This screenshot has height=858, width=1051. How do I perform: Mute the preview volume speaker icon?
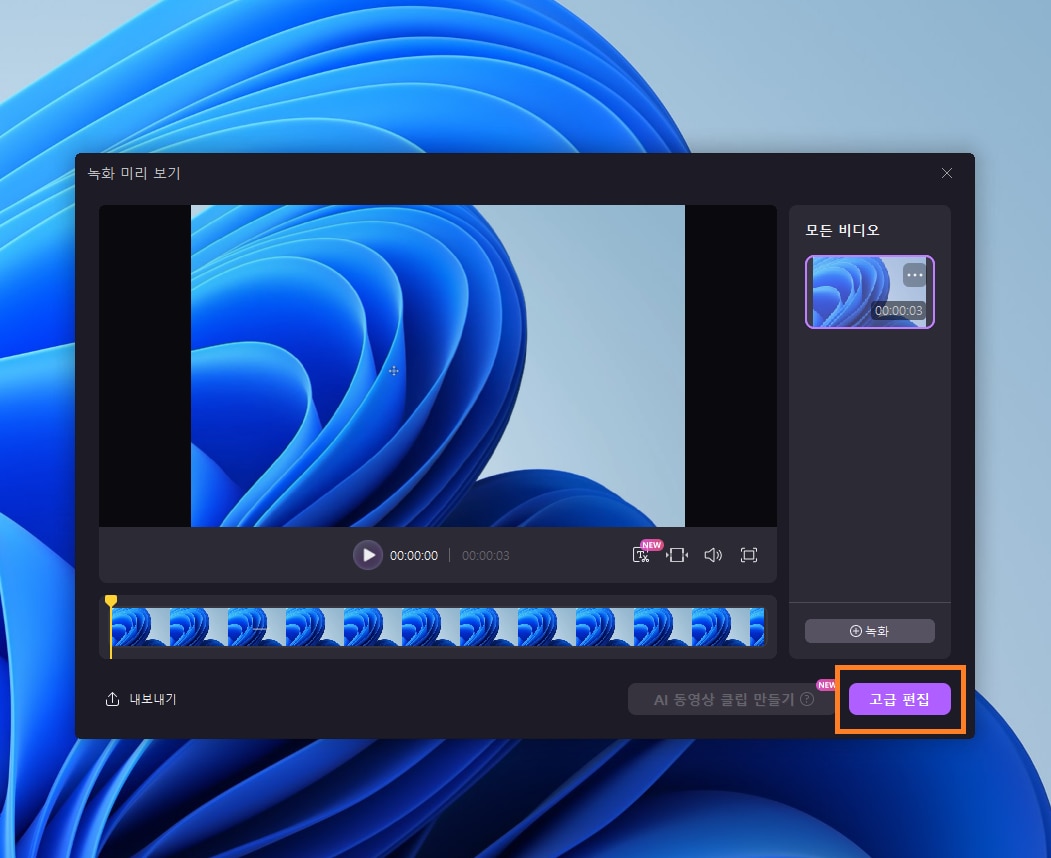coord(713,555)
